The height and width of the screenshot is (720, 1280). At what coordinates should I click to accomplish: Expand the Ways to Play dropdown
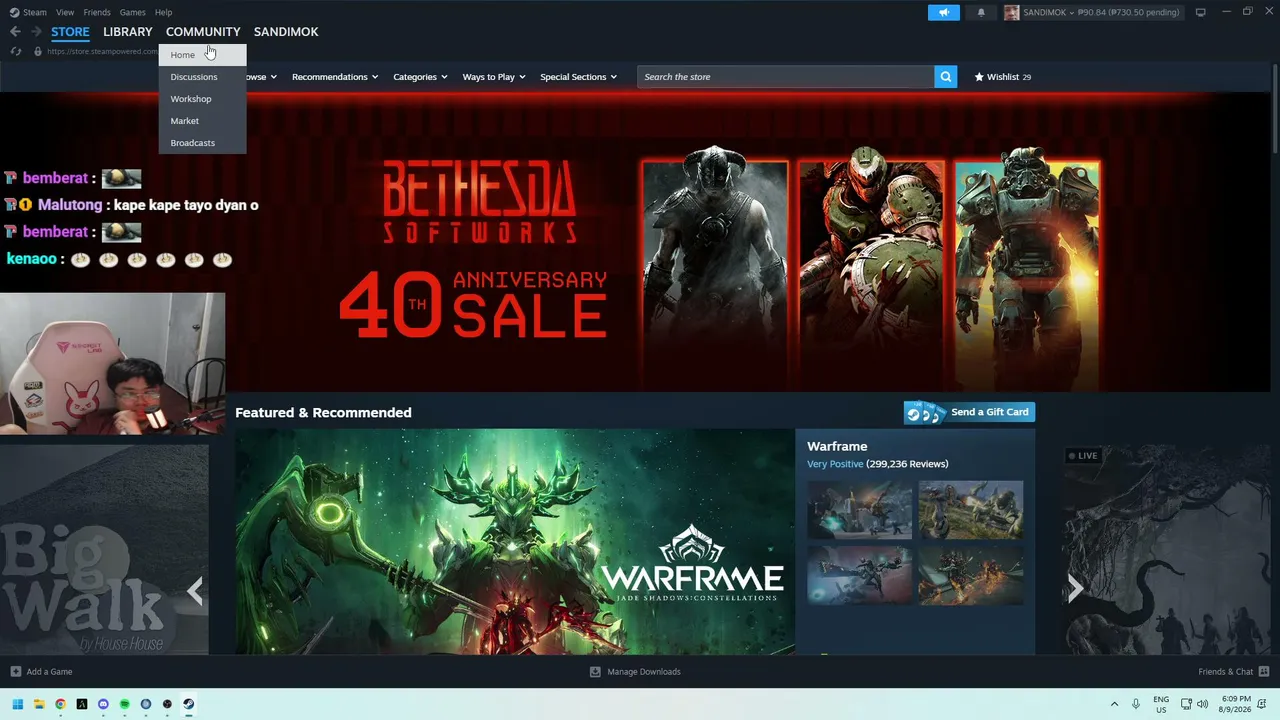coord(494,77)
